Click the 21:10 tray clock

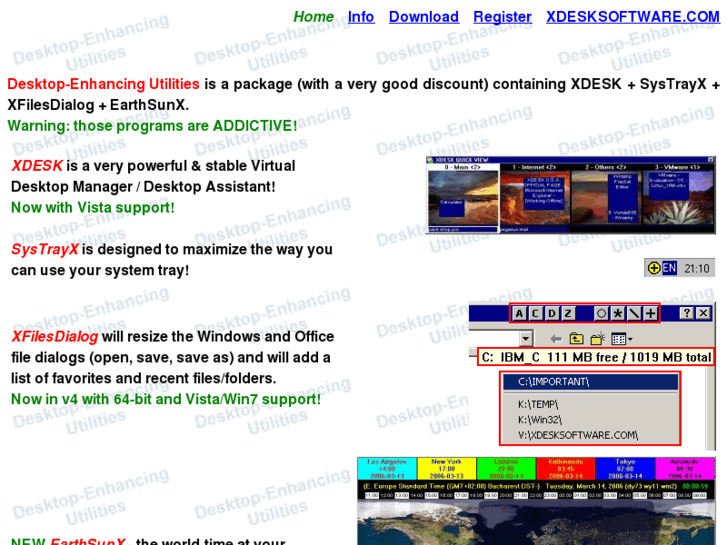(696, 269)
